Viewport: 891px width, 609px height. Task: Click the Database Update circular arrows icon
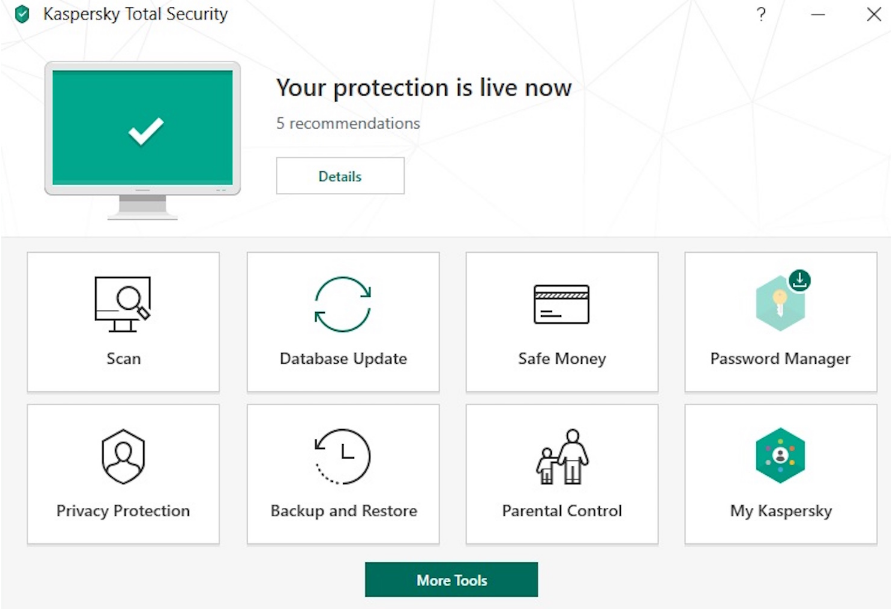point(343,304)
